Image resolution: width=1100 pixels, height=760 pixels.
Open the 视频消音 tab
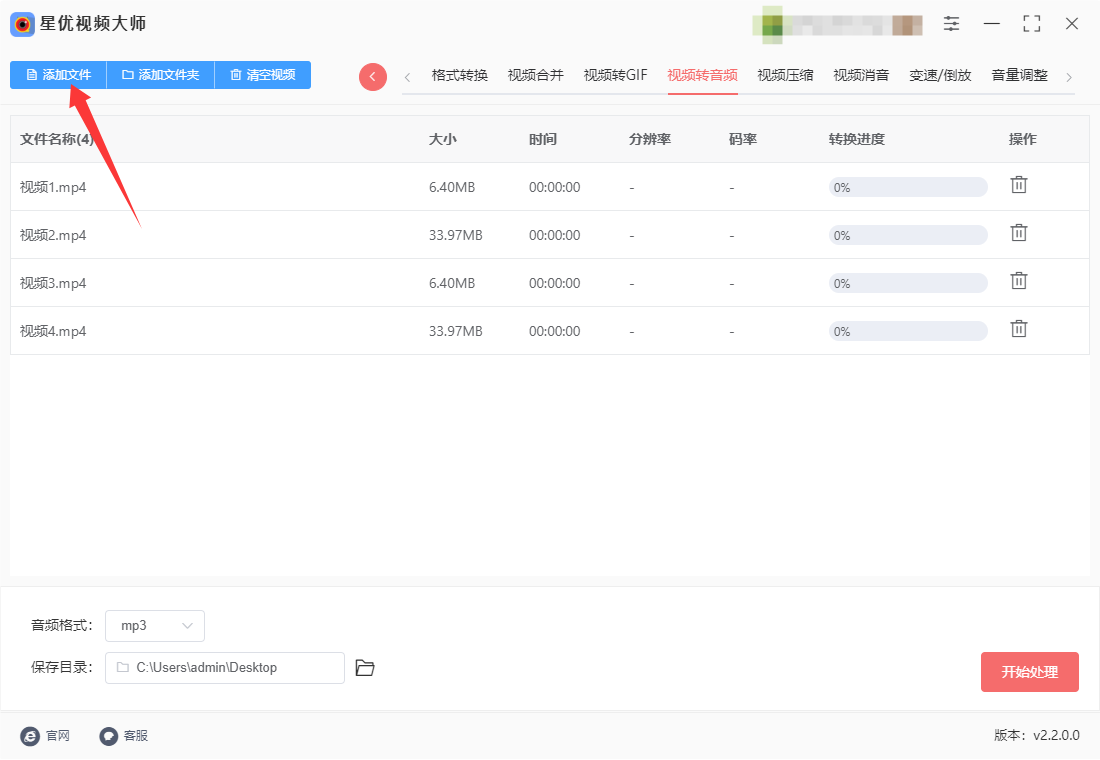(861, 75)
